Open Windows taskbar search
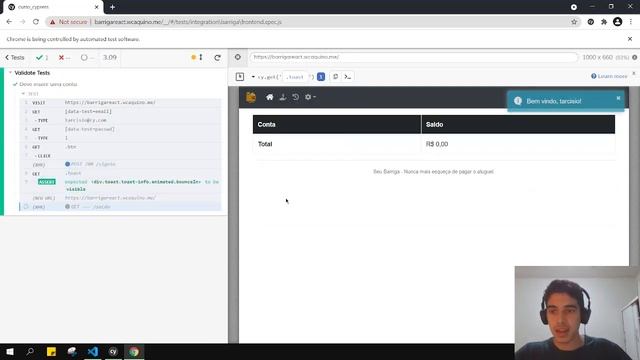 point(30,351)
